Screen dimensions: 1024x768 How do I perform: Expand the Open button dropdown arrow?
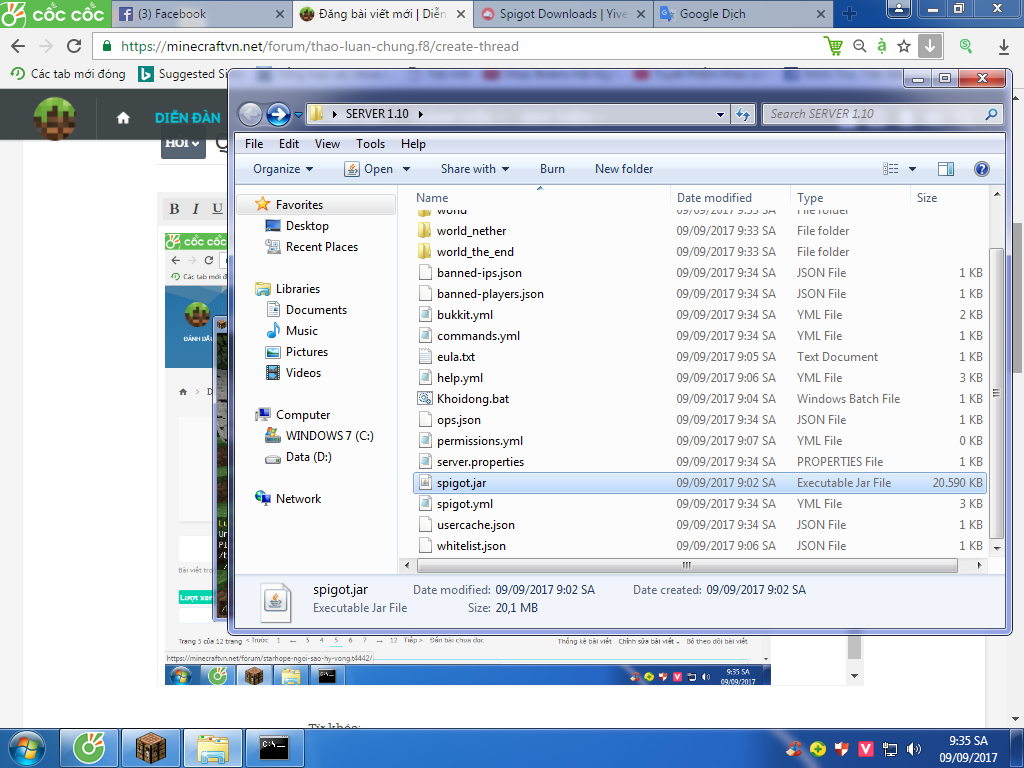pos(406,169)
